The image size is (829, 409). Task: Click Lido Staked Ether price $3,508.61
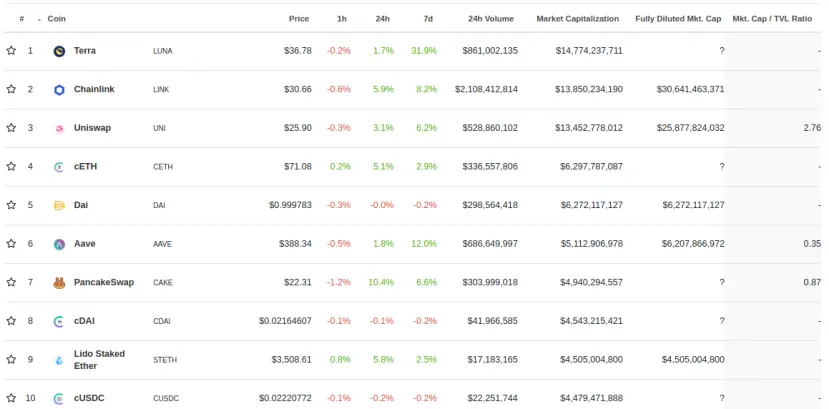[292, 359]
